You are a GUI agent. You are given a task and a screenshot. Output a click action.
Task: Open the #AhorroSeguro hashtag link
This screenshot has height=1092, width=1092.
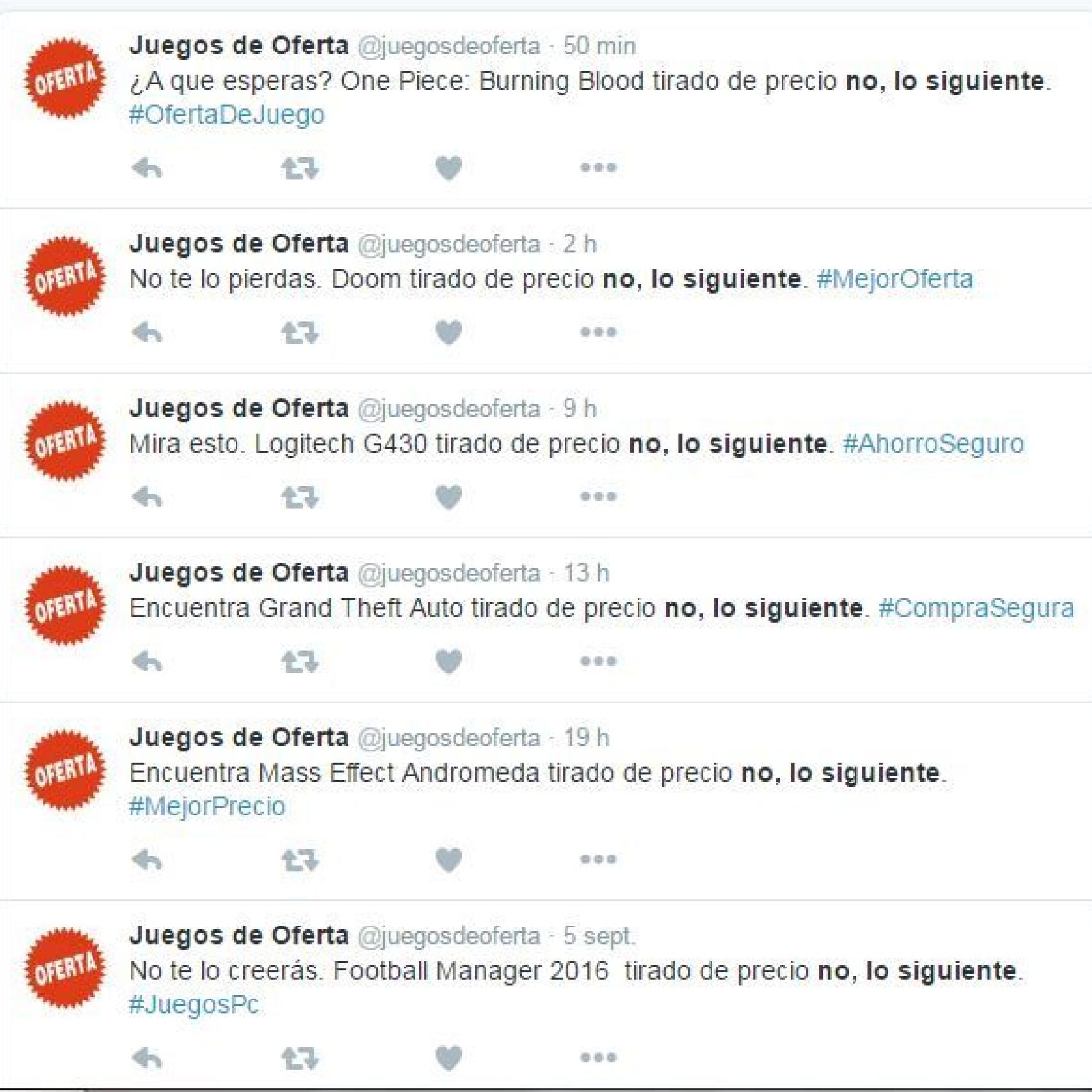933,444
